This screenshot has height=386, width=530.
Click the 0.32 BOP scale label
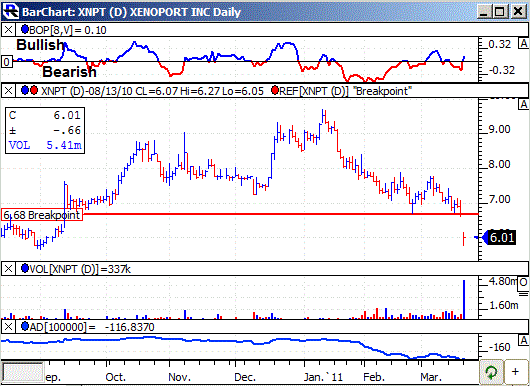click(500, 44)
